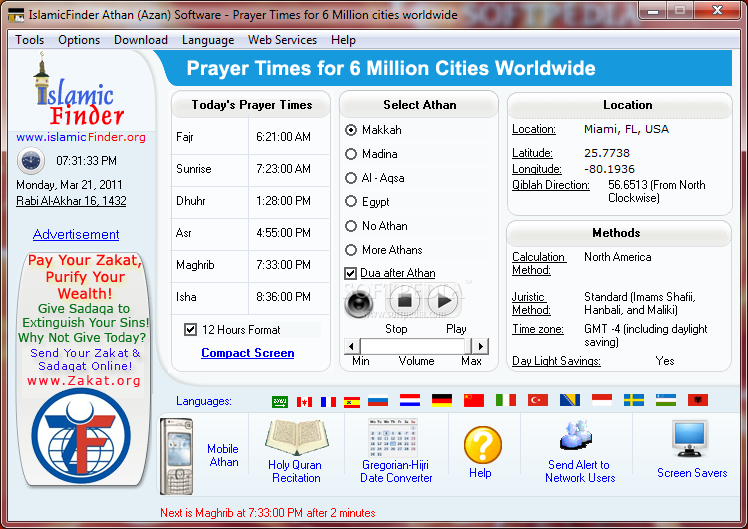This screenshot has width=748, height=529.
Task: Open Gregorian-Hijri Date Converter link
Action: pyautogui.click(x=396, y=471)
